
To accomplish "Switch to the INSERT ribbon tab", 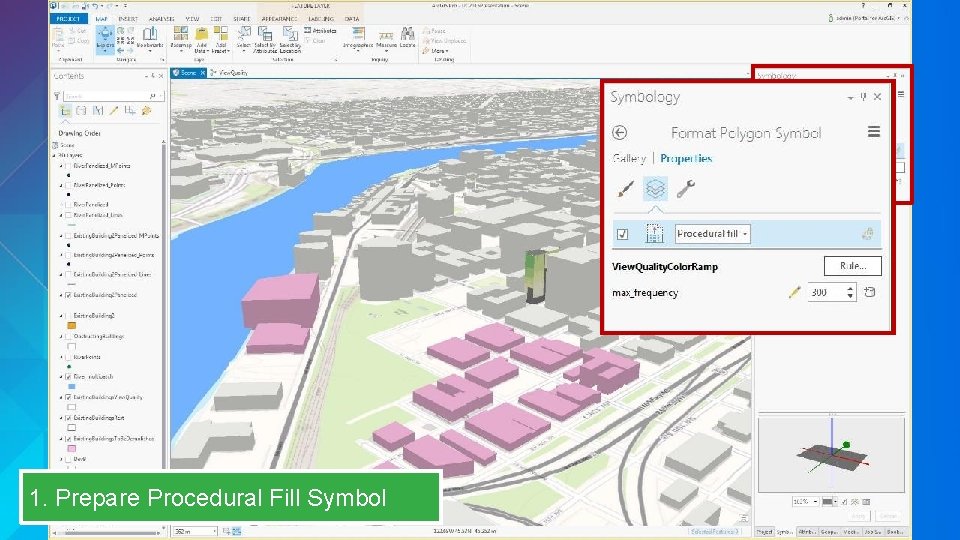I will click(128, 19).
